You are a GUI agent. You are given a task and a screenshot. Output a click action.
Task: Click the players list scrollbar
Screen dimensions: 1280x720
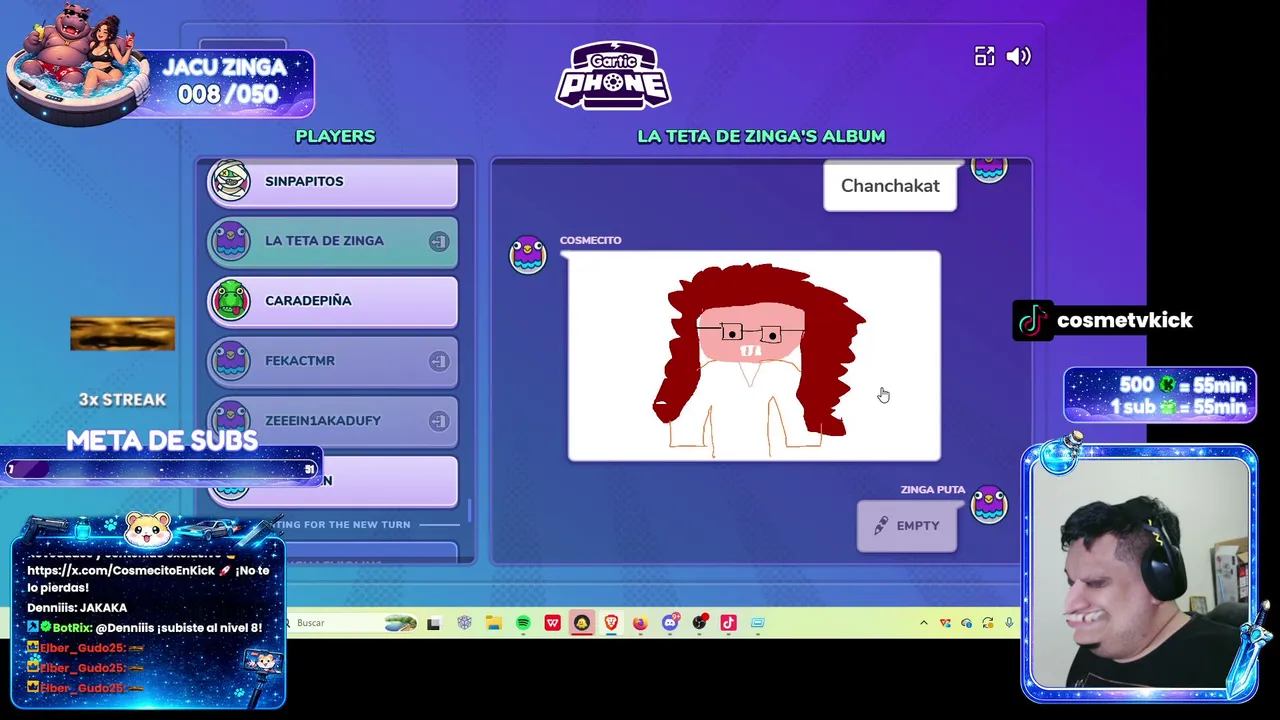(x=470, y=512)
